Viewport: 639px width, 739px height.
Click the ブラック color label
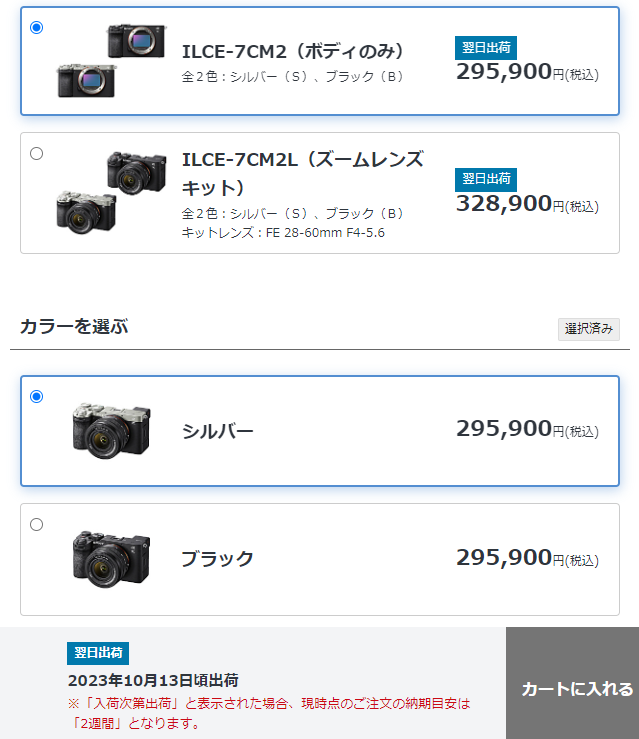(x=217, y=559)
